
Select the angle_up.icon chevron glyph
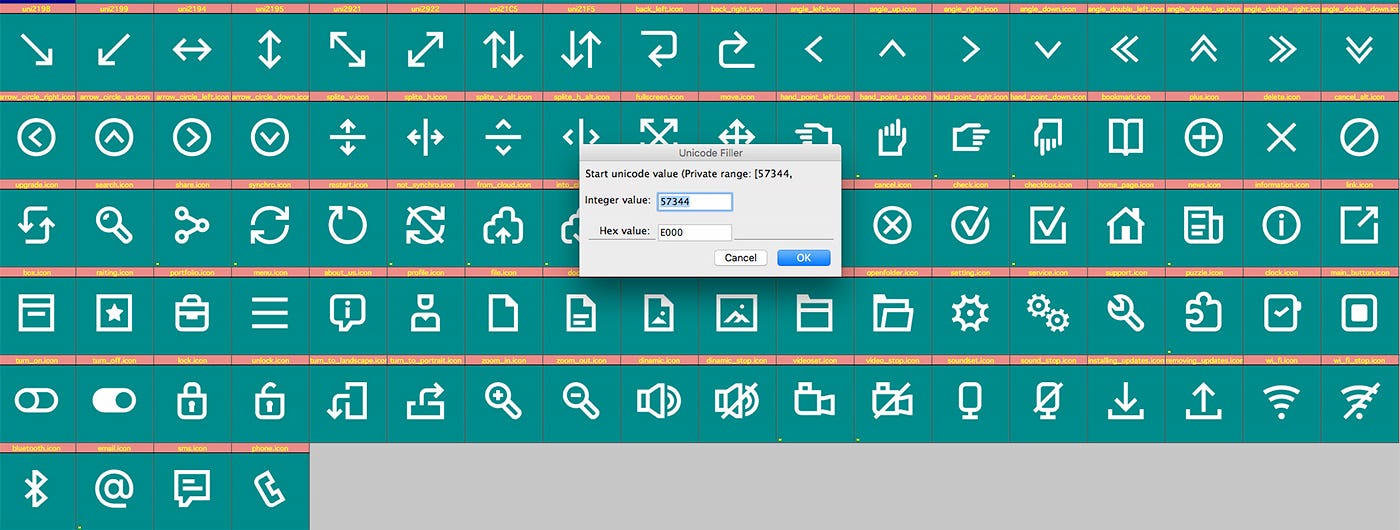pos(892,50)
